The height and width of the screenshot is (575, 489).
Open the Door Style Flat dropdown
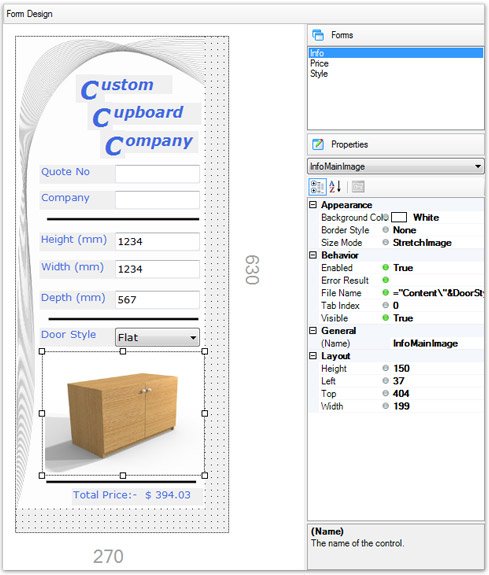point(193,337)
